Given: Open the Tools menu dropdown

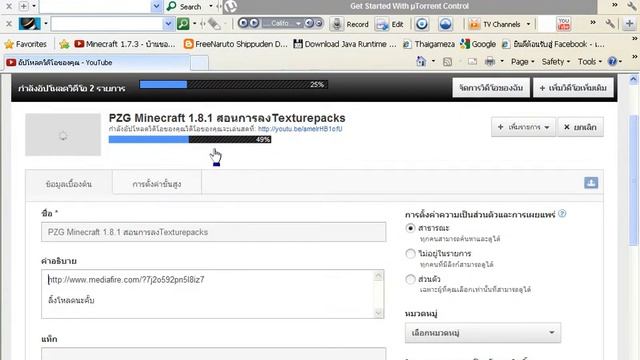Looking at the screenshot, I should click(x=589, y=62).
